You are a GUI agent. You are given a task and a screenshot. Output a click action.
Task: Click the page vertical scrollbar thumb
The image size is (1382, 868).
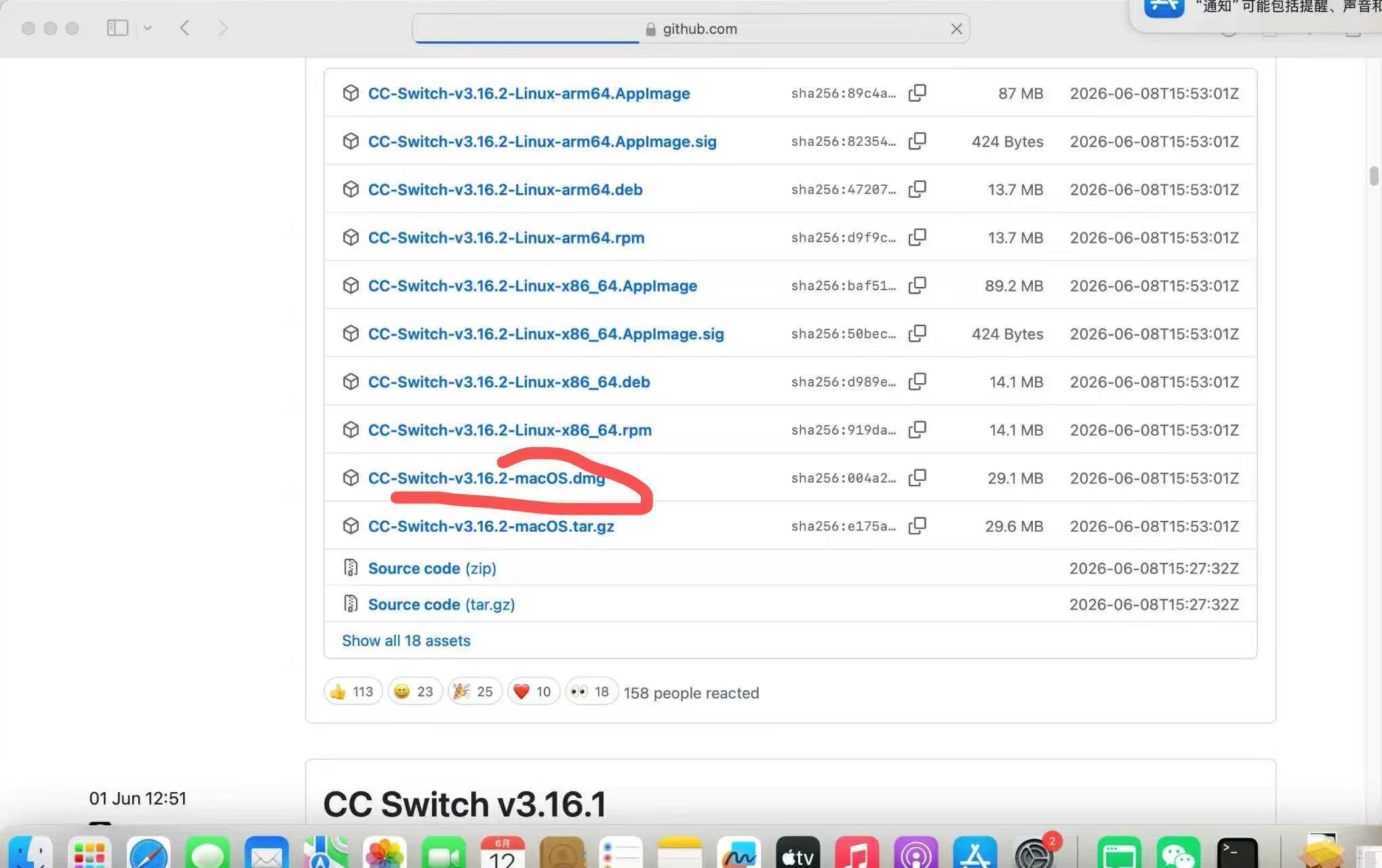(1374, 176)
